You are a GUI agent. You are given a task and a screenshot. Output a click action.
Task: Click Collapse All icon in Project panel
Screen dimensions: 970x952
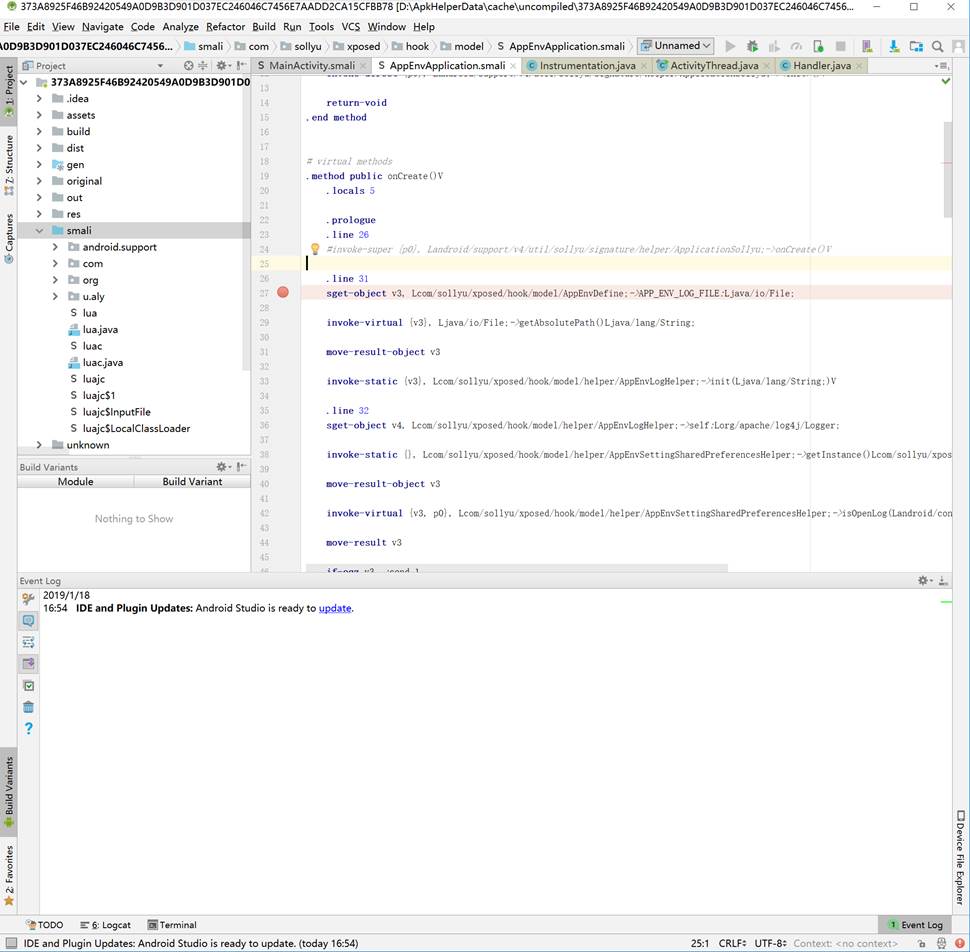pyautogui.click(x=202, y=66)
